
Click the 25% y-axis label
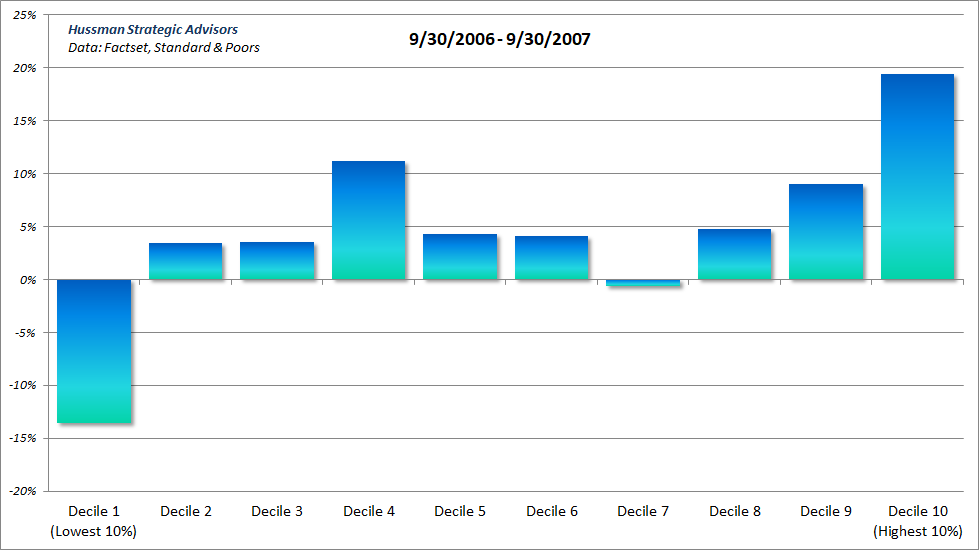pyautogui.click(x=25, y=16)
